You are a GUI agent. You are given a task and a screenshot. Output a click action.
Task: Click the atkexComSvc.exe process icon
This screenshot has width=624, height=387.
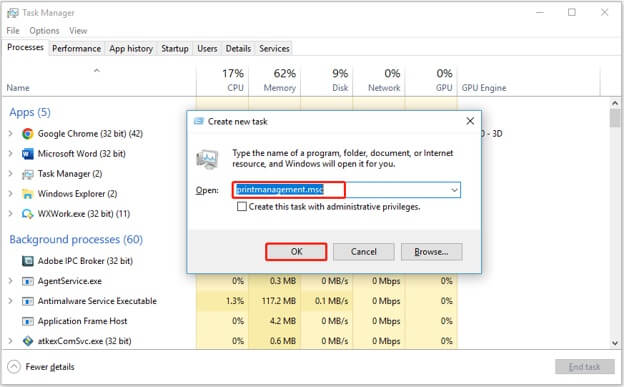(x=27, y=341)
